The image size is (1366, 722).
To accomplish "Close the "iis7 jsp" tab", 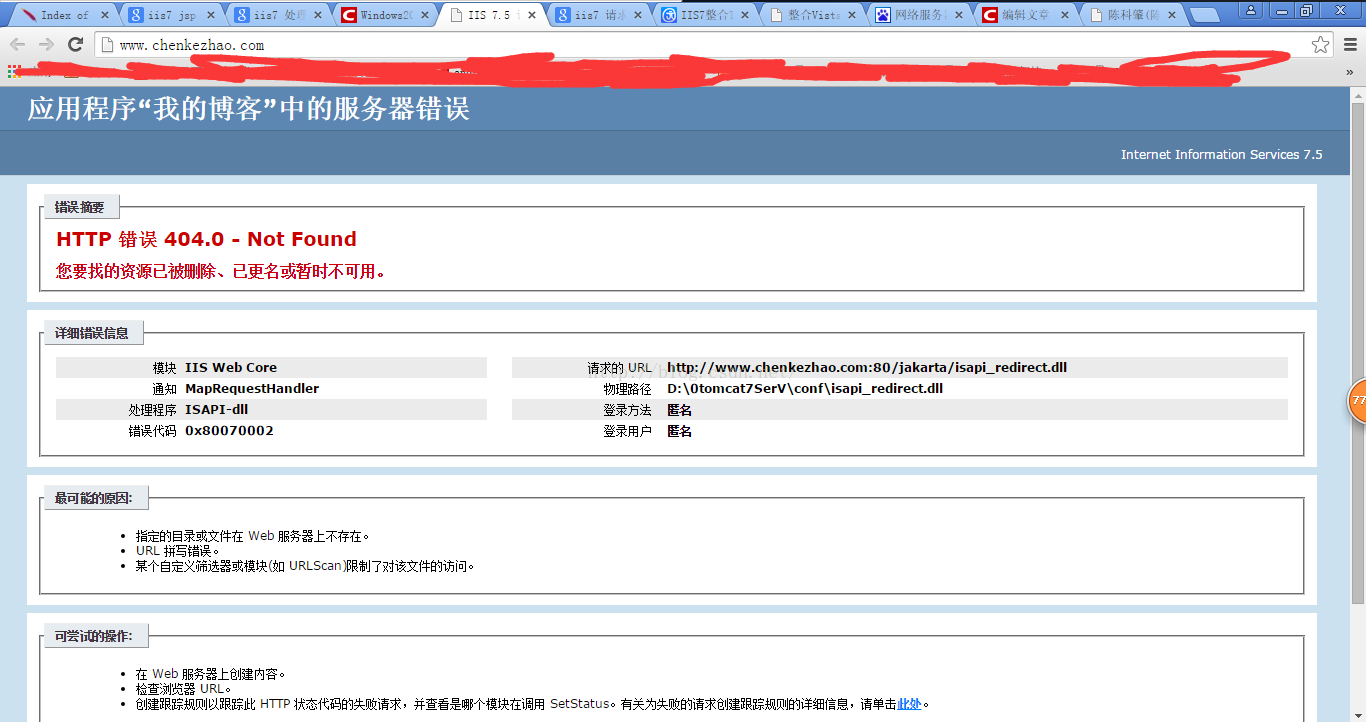I will coord(210,15).
